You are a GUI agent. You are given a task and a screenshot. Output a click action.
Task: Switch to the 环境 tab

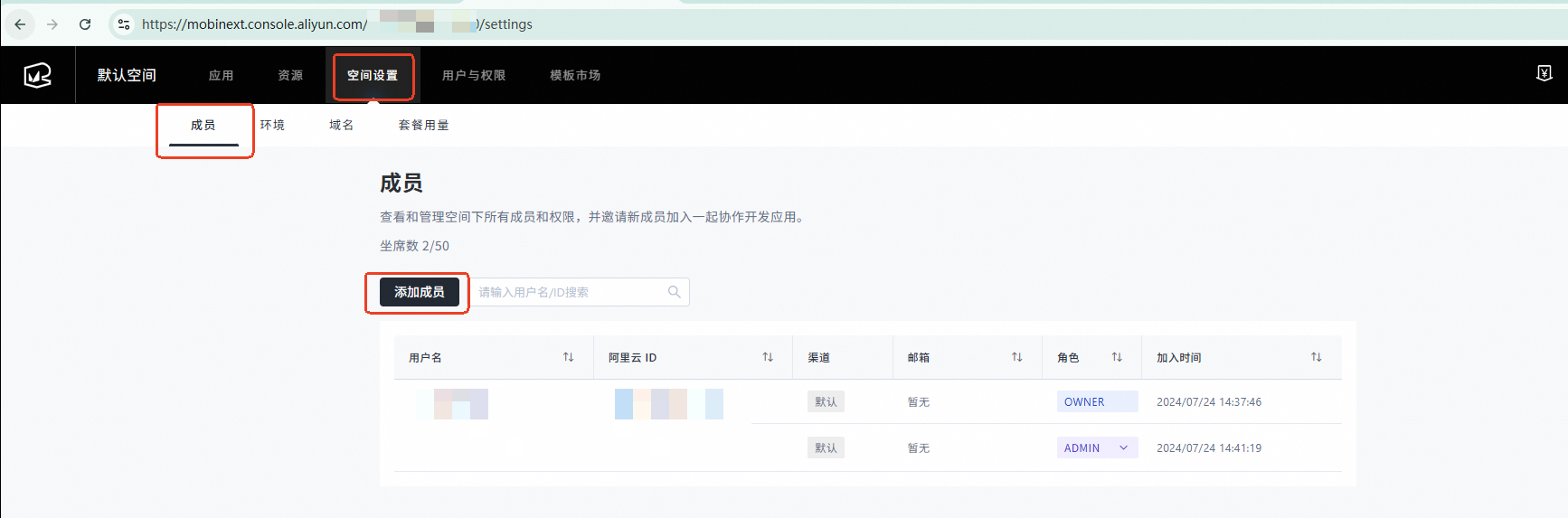click(x=272, y=126)
